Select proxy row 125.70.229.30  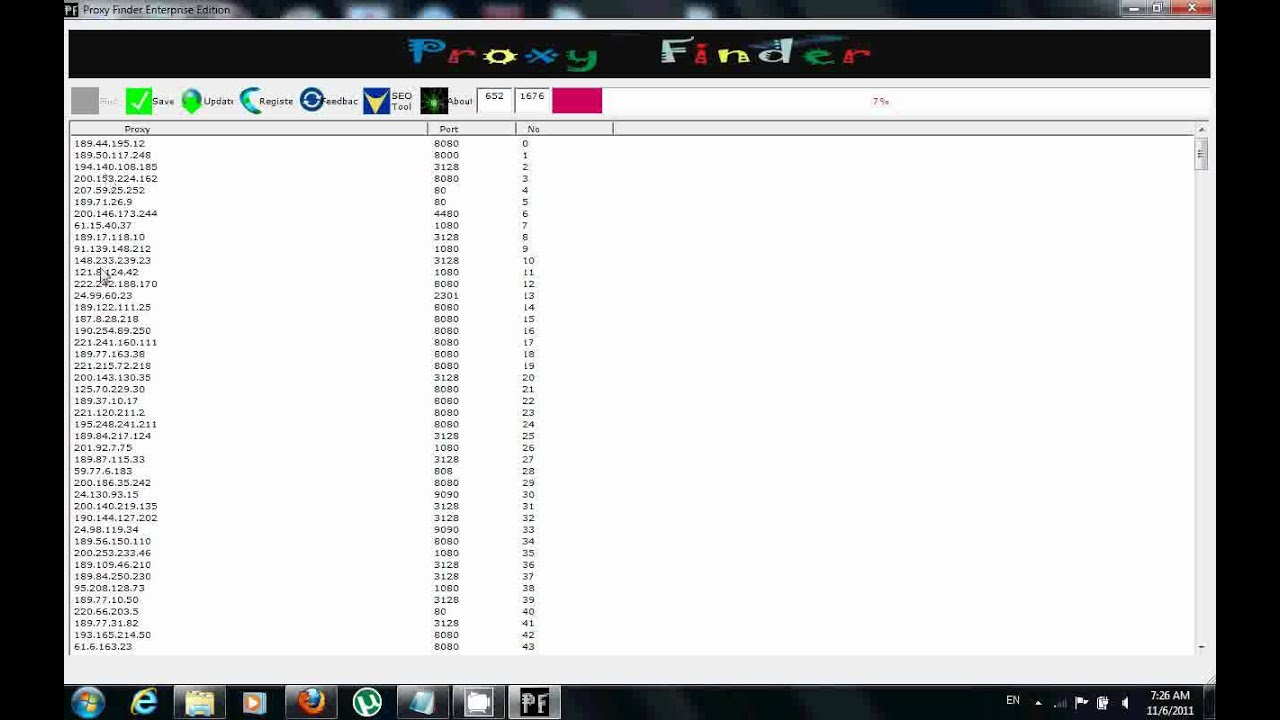(109, 389)
